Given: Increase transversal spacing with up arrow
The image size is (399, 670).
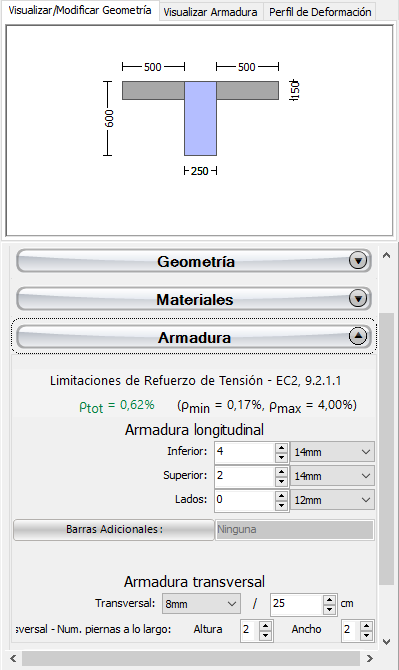Looking at the screenshot, I should 329,599.
